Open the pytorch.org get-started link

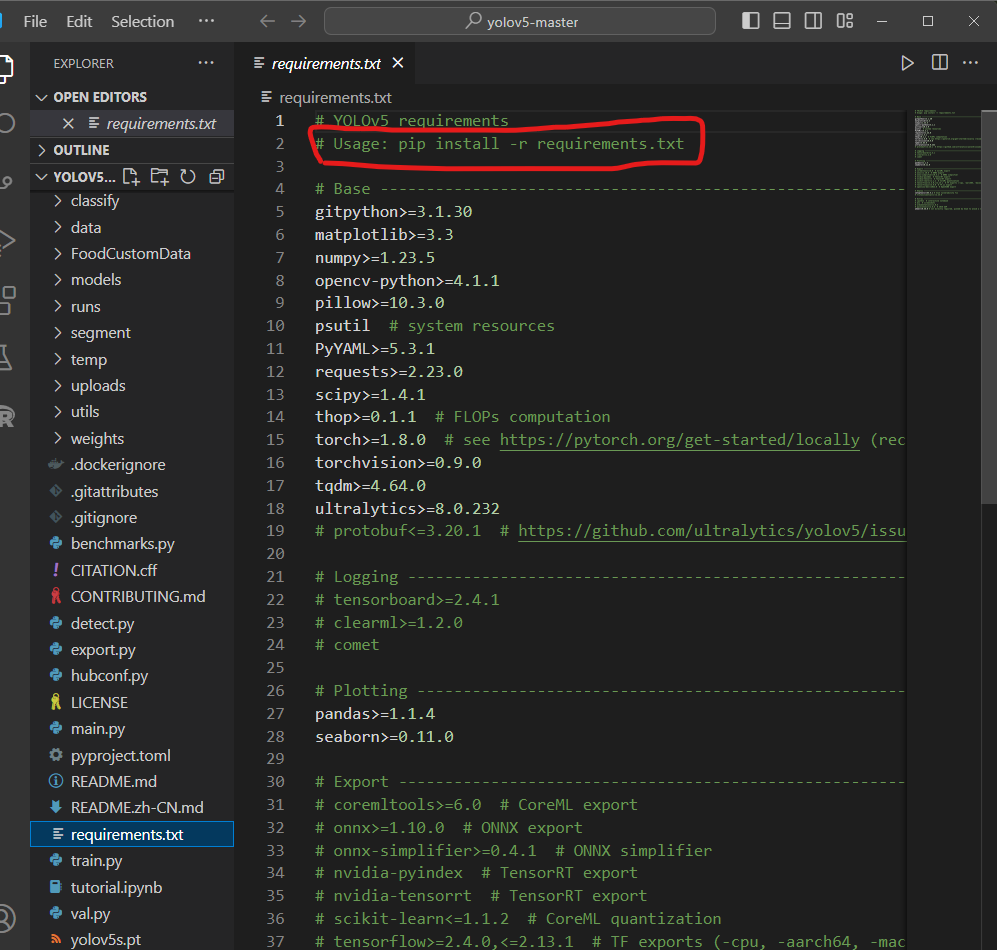click(x=679, y=439)
